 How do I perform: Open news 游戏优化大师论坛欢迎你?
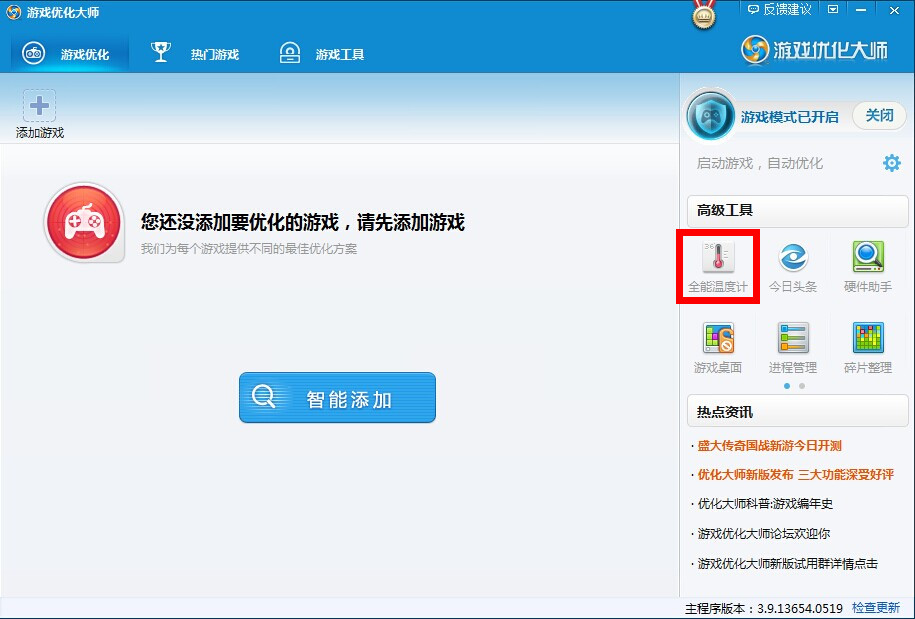tap(764, 533)
